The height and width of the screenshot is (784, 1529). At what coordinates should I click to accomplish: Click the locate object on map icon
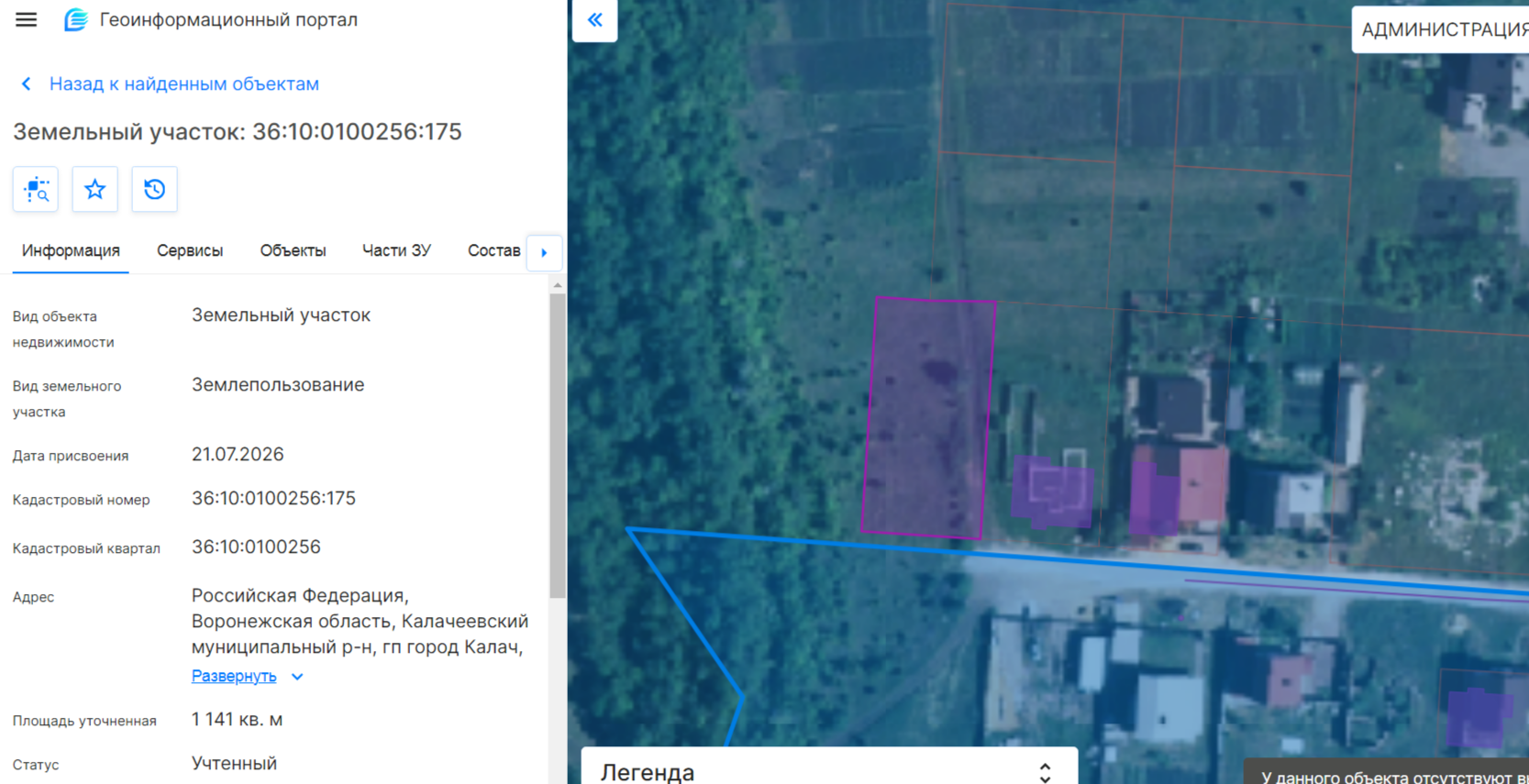(36, 190)
